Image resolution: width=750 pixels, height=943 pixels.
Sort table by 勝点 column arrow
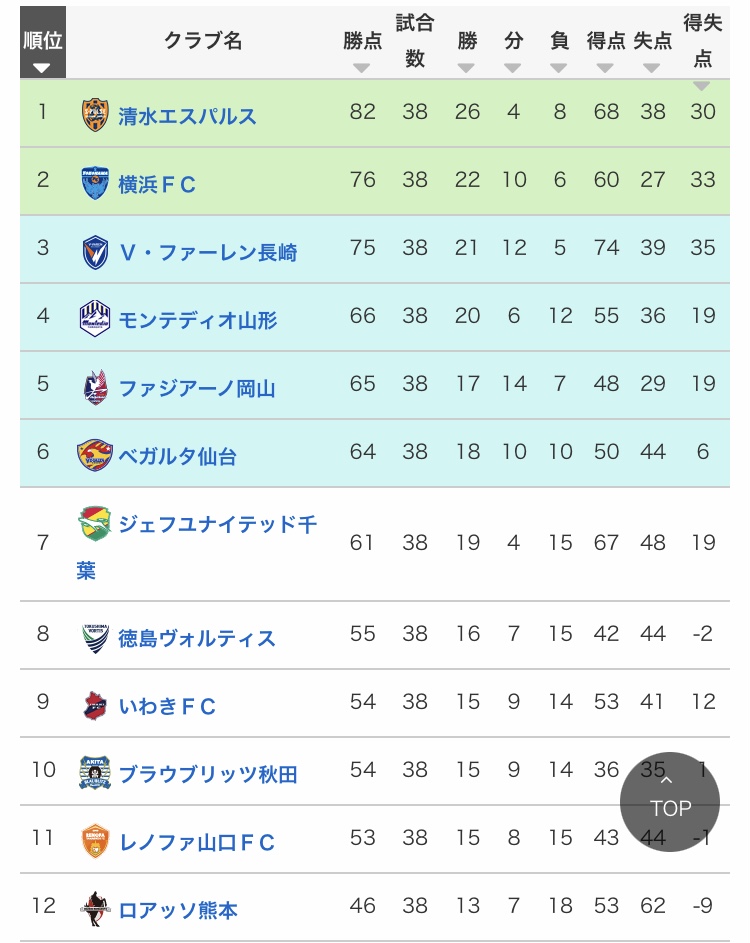pos(362,68)
